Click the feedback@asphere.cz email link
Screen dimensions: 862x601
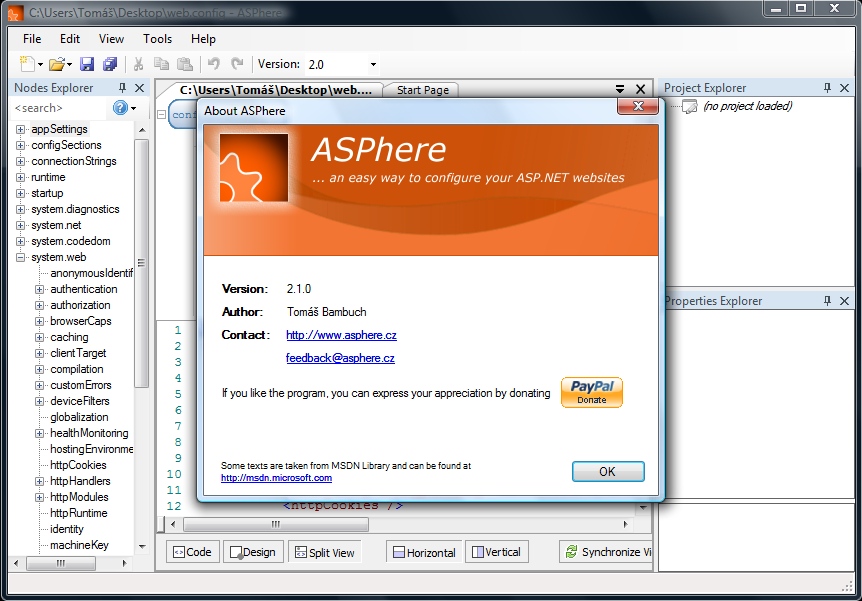340,358
